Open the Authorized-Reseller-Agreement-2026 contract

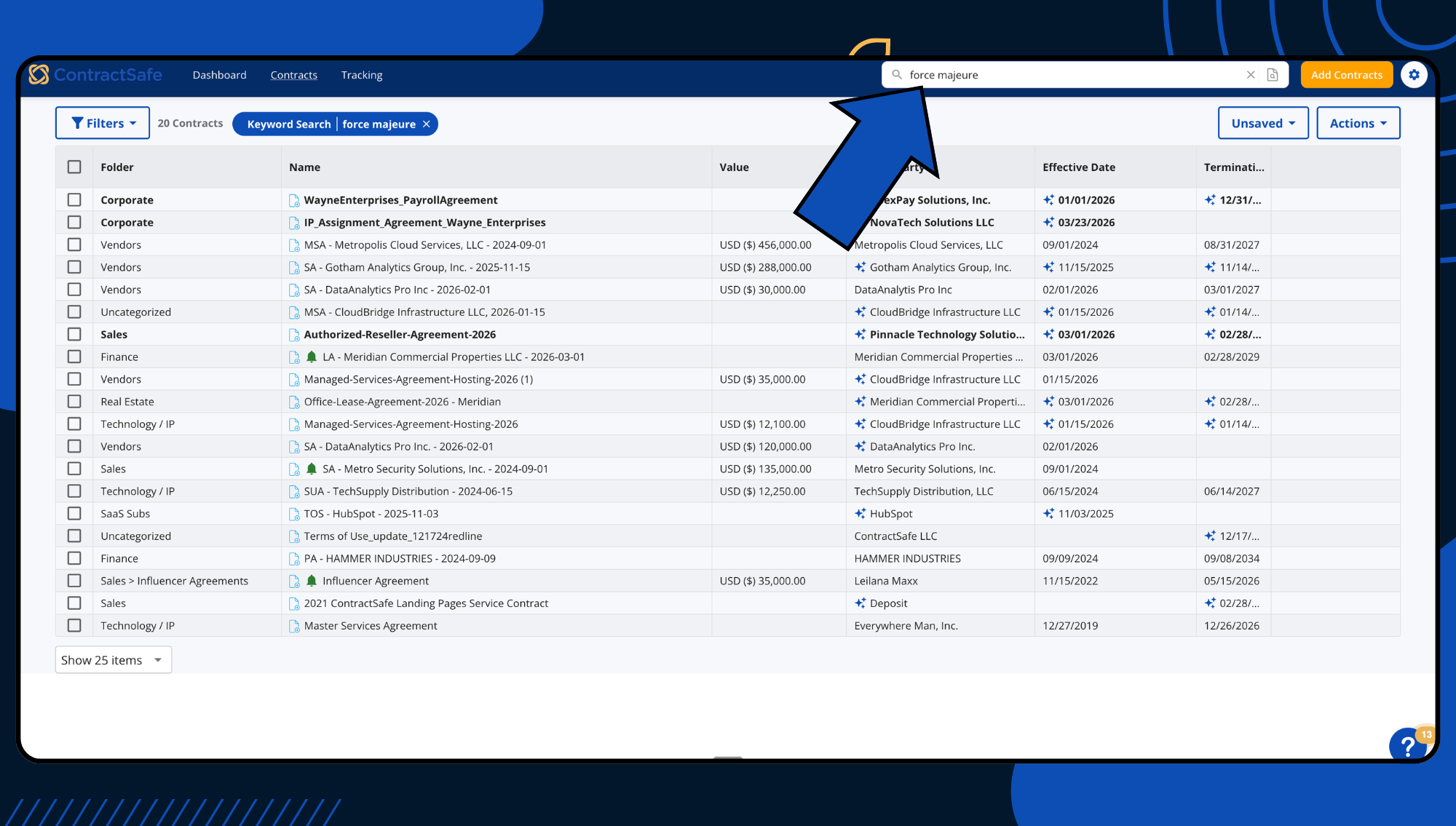click(400, 335)
